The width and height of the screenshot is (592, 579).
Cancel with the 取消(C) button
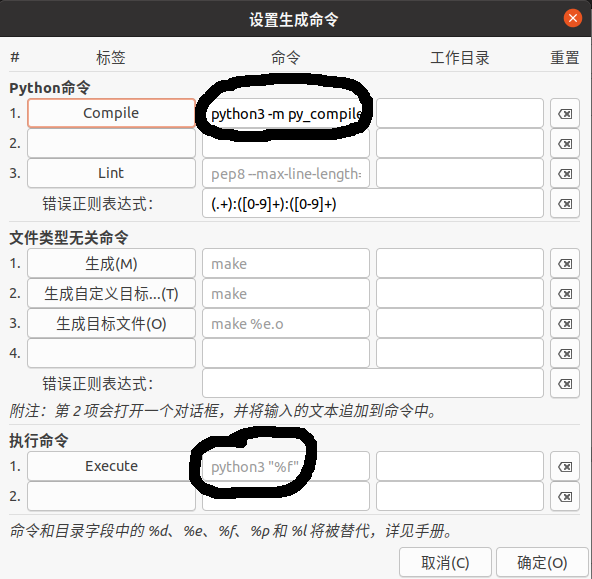(445, 563)
